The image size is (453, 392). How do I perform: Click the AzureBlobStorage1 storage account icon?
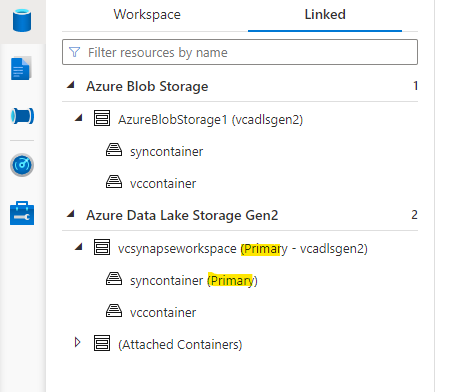click(102, 118)
